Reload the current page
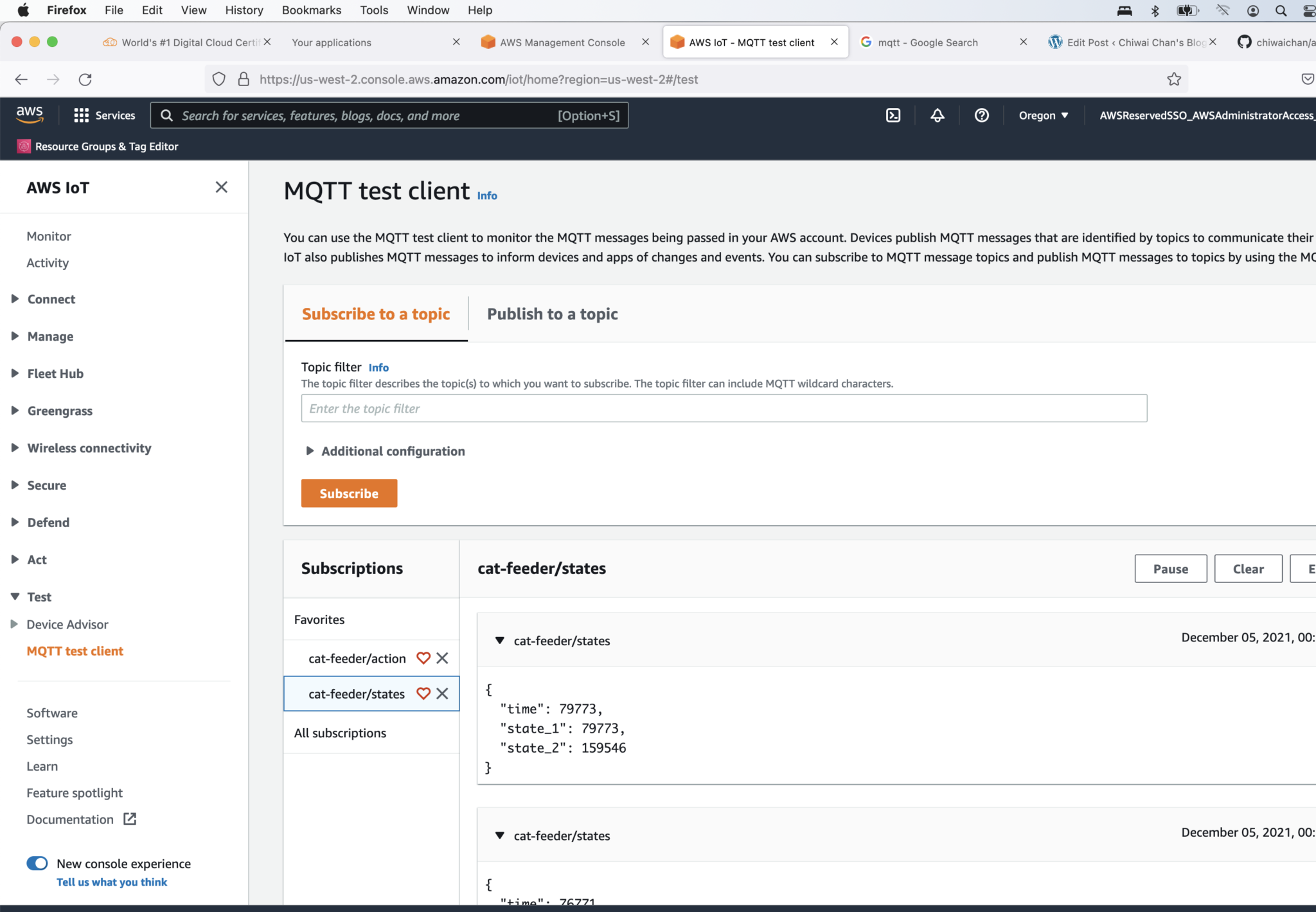 (x=85, y=80)
